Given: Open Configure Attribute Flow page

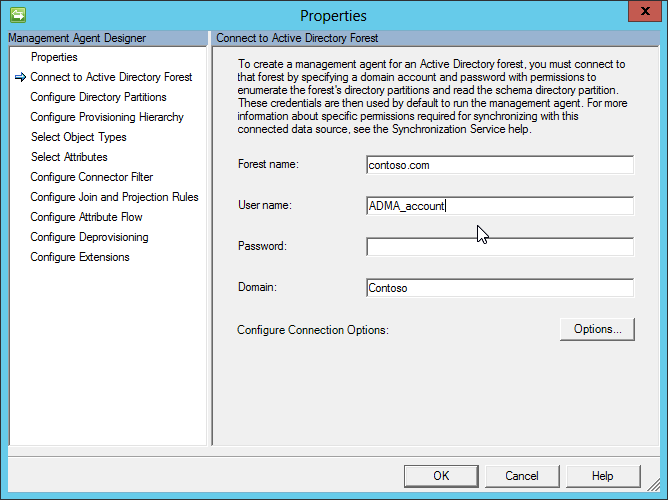Looking at the screenshot, I should coord(86,217).
